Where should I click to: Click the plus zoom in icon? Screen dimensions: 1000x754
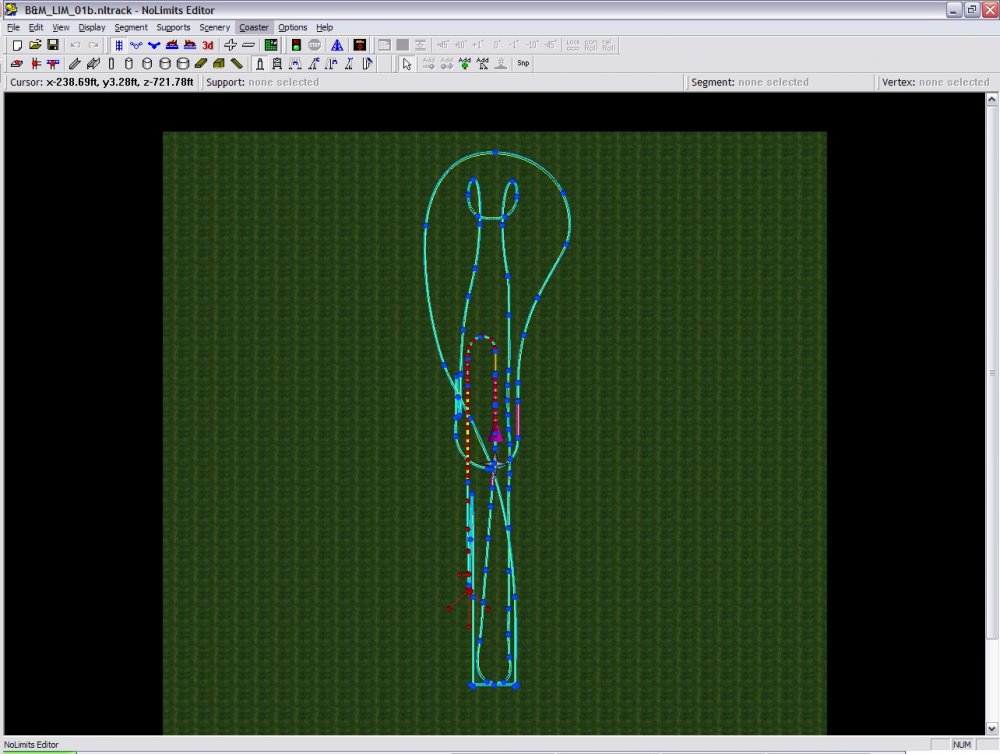(x=230, y=45)
